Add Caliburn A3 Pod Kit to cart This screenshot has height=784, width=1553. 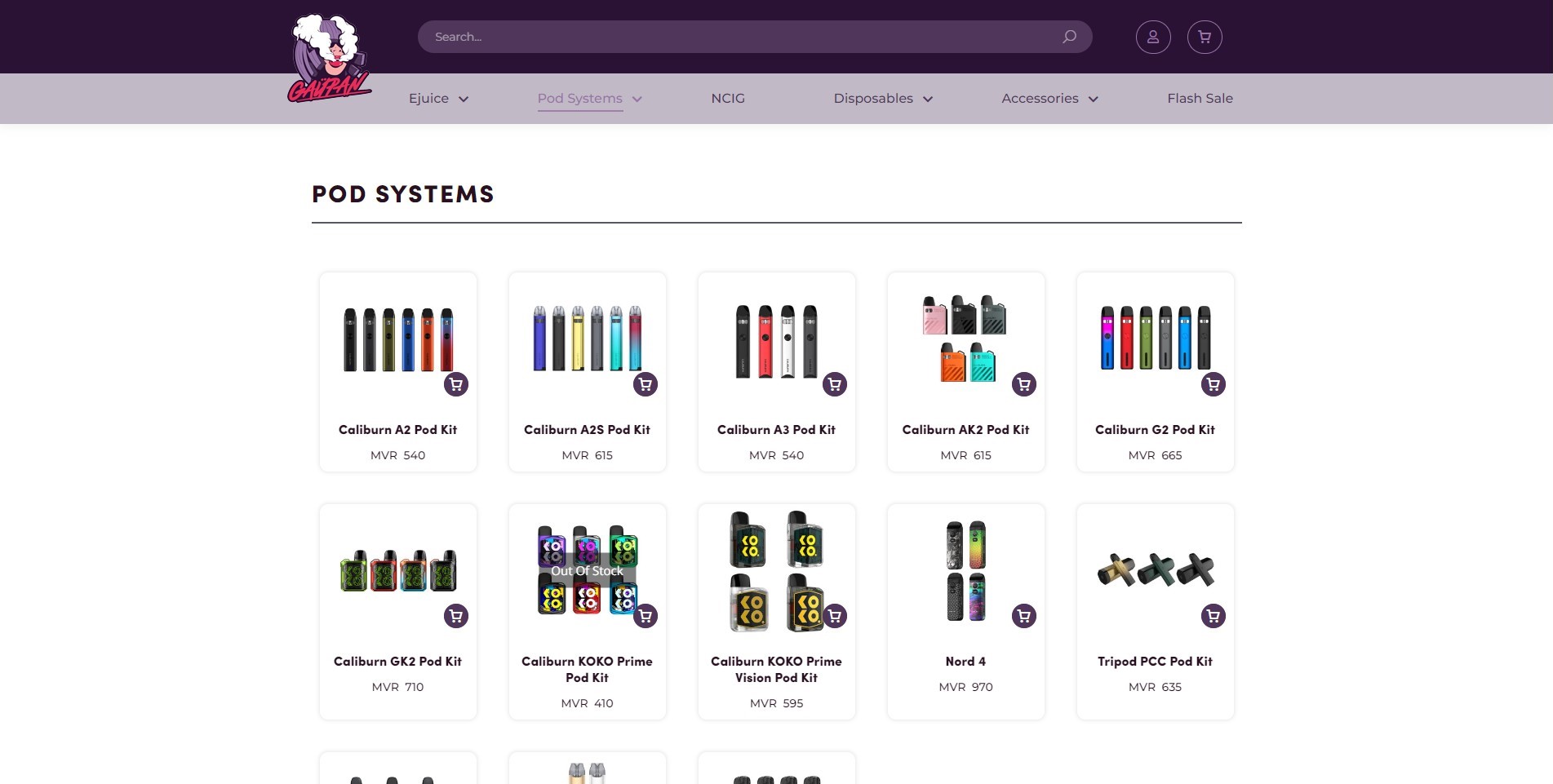[835, 384]
